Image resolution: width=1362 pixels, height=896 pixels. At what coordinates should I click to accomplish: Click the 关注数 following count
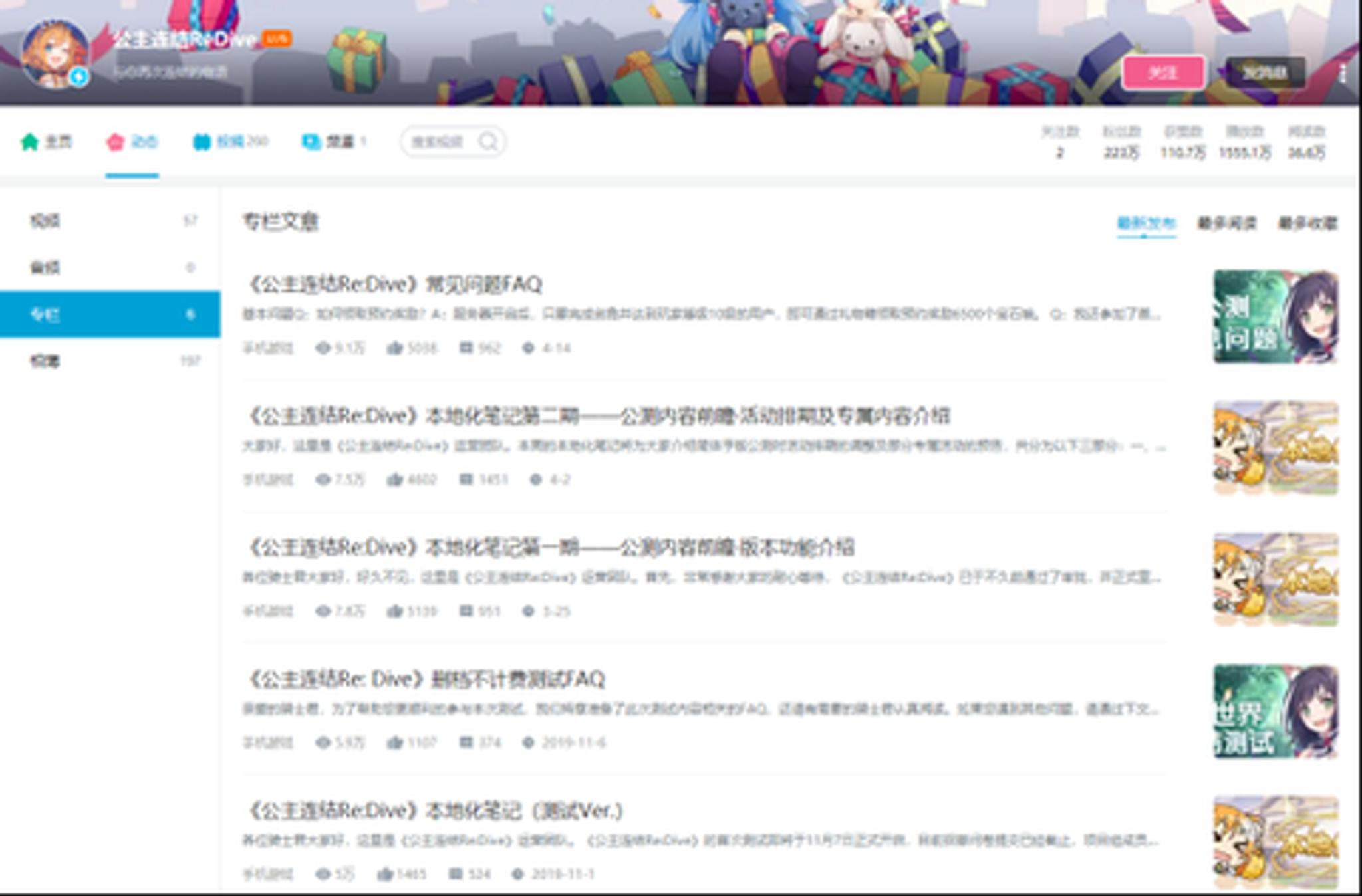click(1060, 142)
